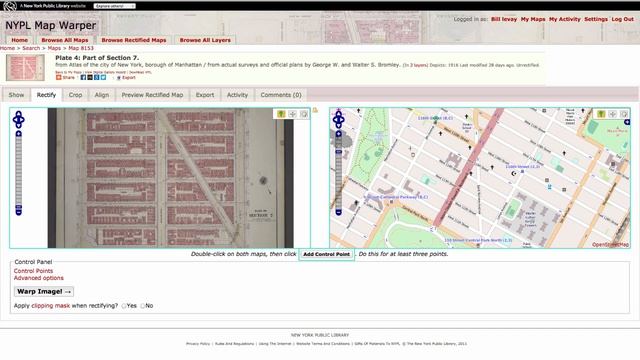Click the orange Share icon
Screen dimensions: 640x360
[58, 77]
